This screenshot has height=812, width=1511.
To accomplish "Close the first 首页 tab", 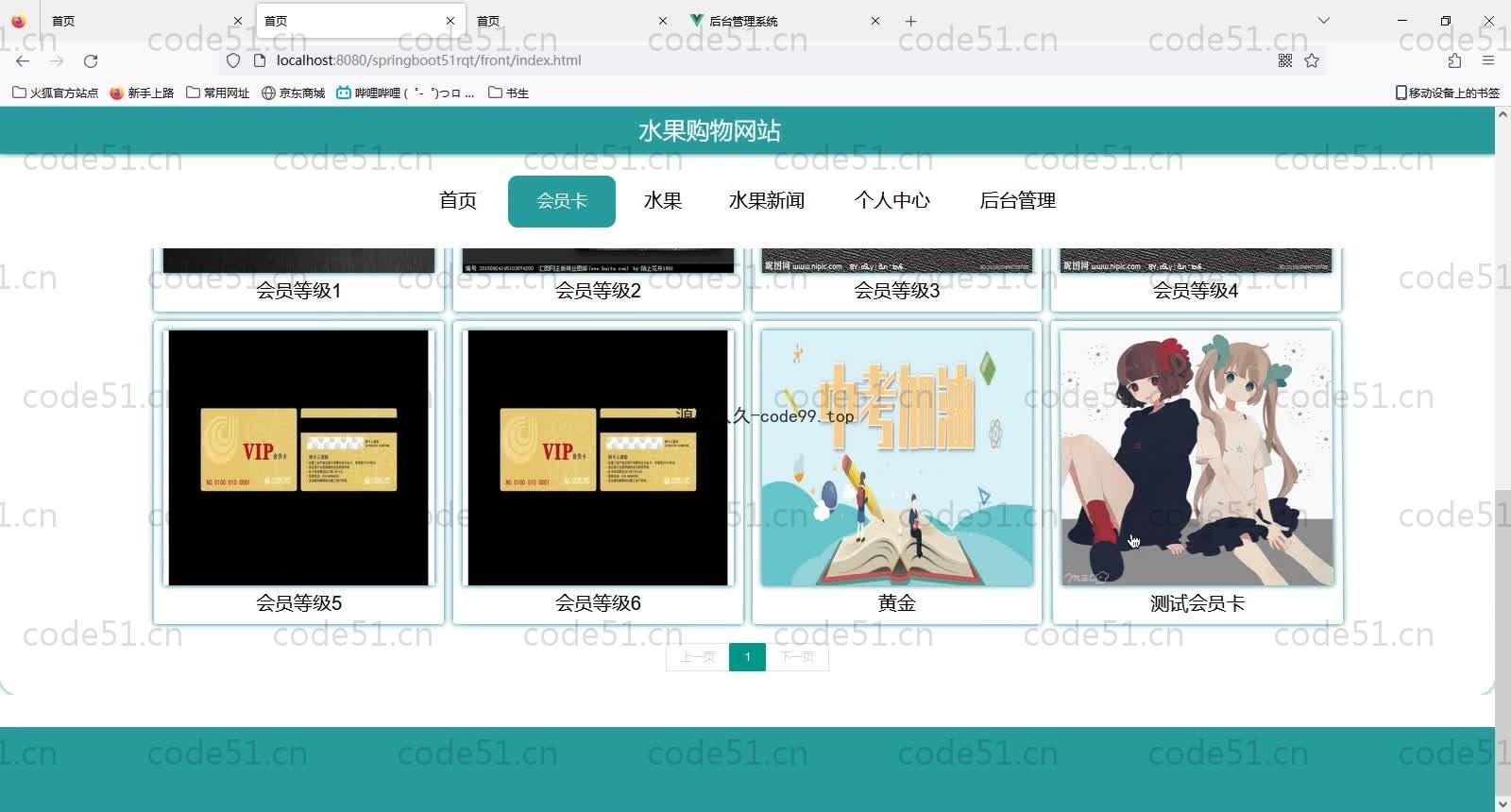I will 237,21.
